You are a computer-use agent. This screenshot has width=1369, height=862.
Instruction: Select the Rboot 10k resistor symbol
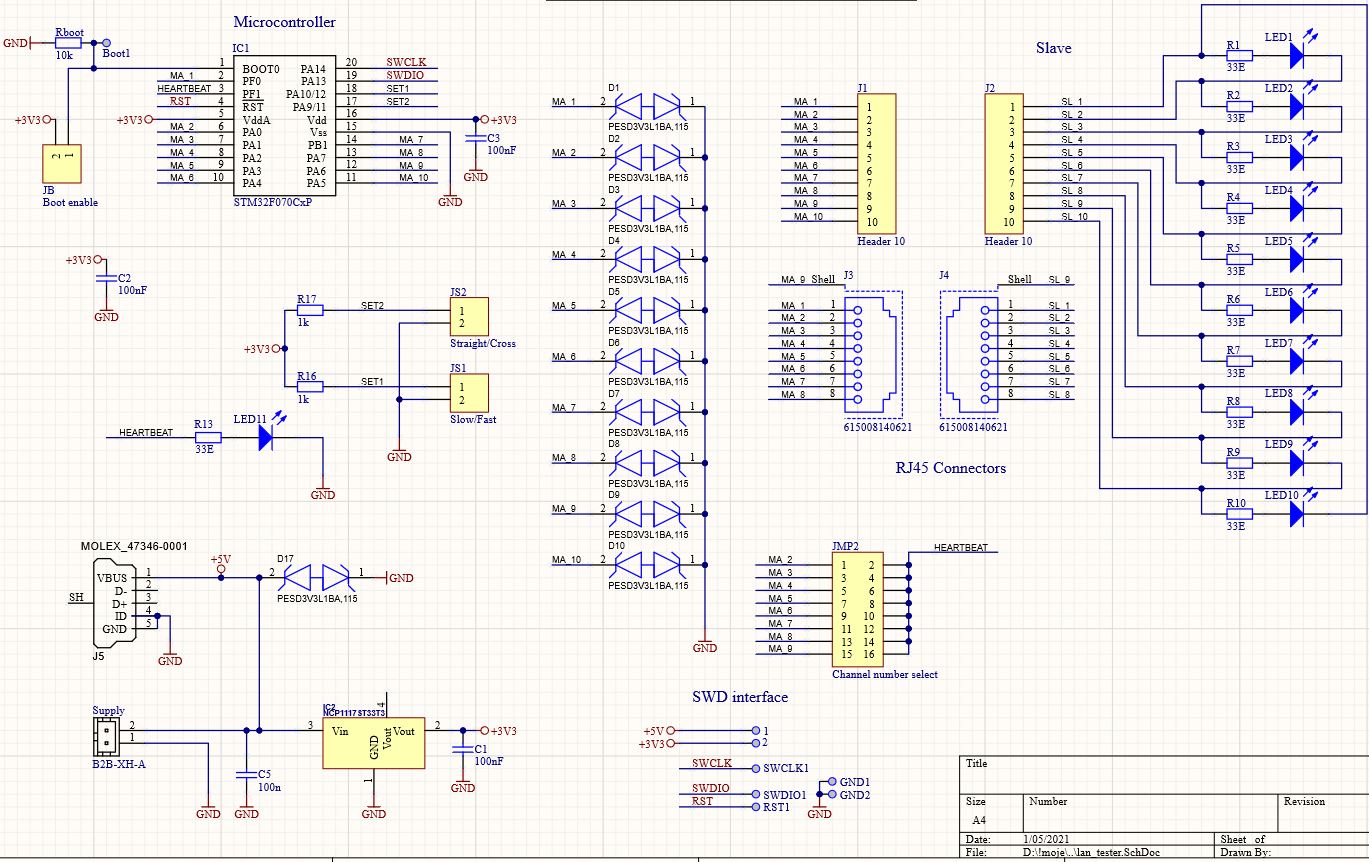pyautogui.click(x=69, y=43)
